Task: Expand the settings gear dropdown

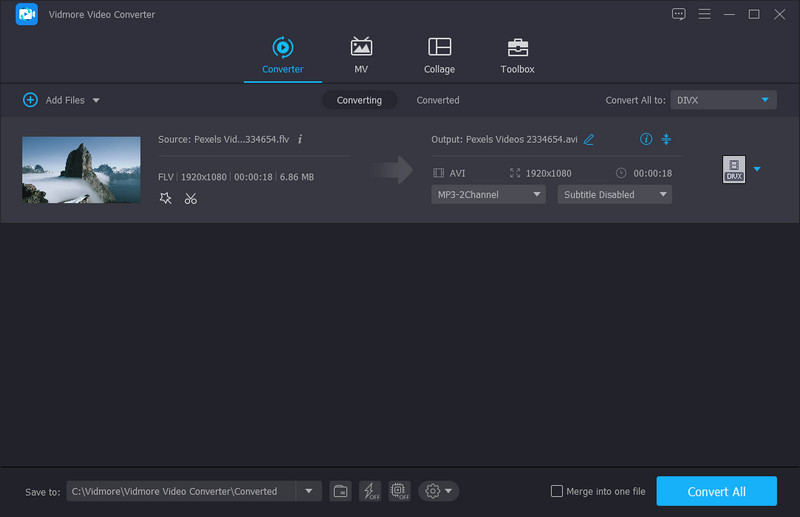Action: pyautogui.click(x=439, y=491)
